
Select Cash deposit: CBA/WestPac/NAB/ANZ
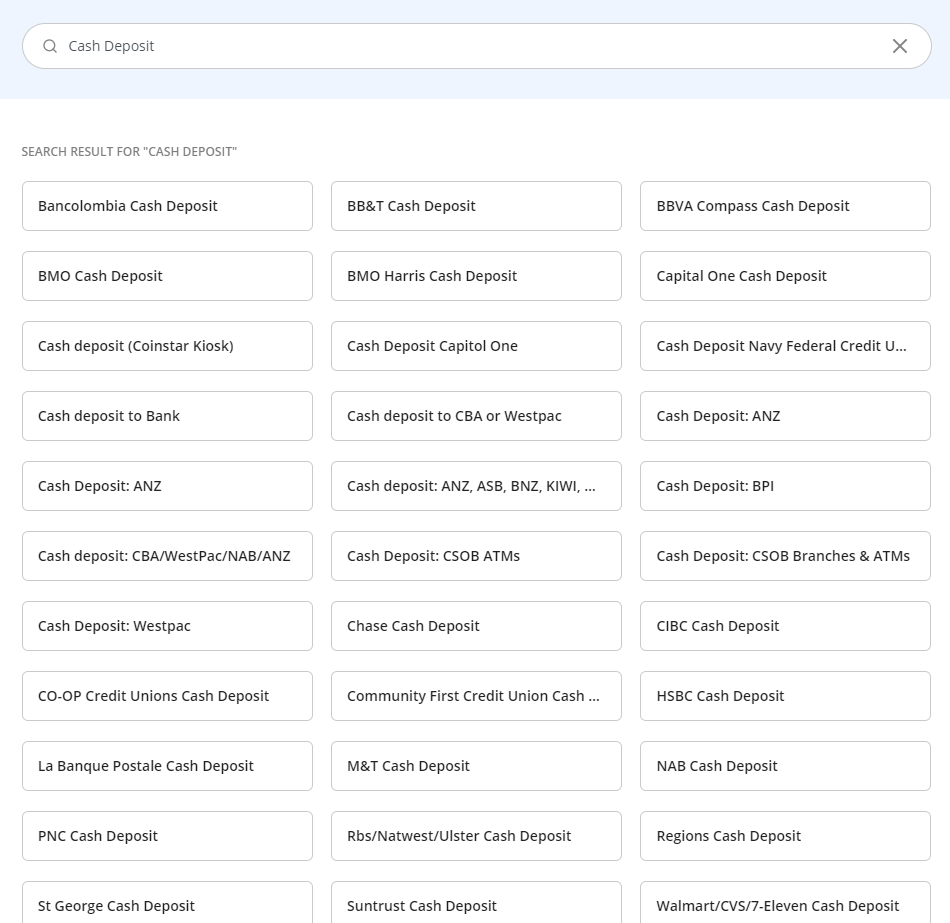tap(167, 556)
